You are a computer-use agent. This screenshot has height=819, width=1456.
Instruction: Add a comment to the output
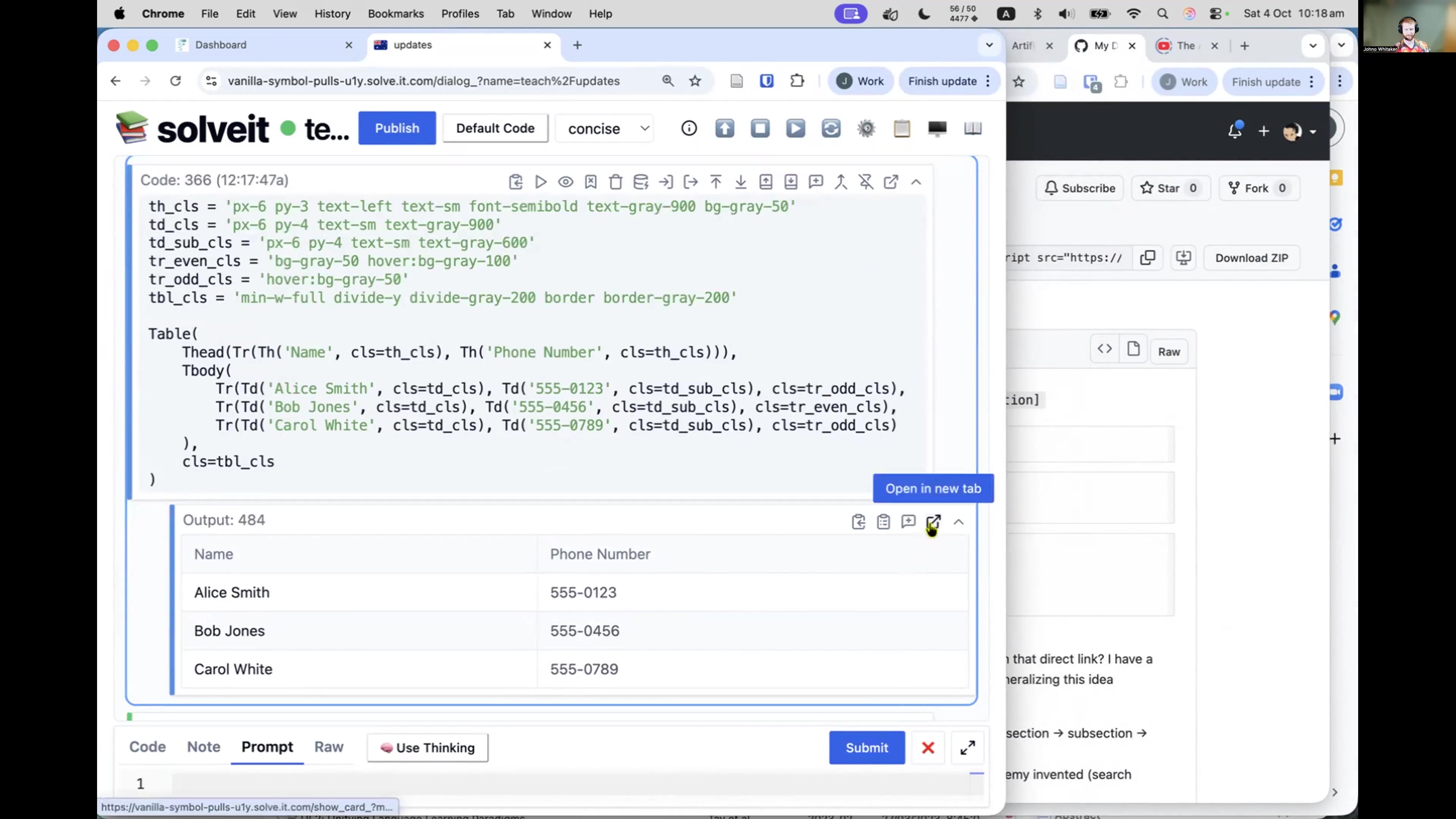pos(908,522)
